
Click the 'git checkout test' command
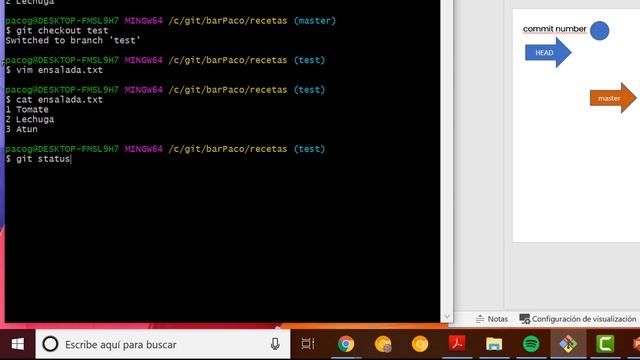pyautogui.click(x=57, y=31)
